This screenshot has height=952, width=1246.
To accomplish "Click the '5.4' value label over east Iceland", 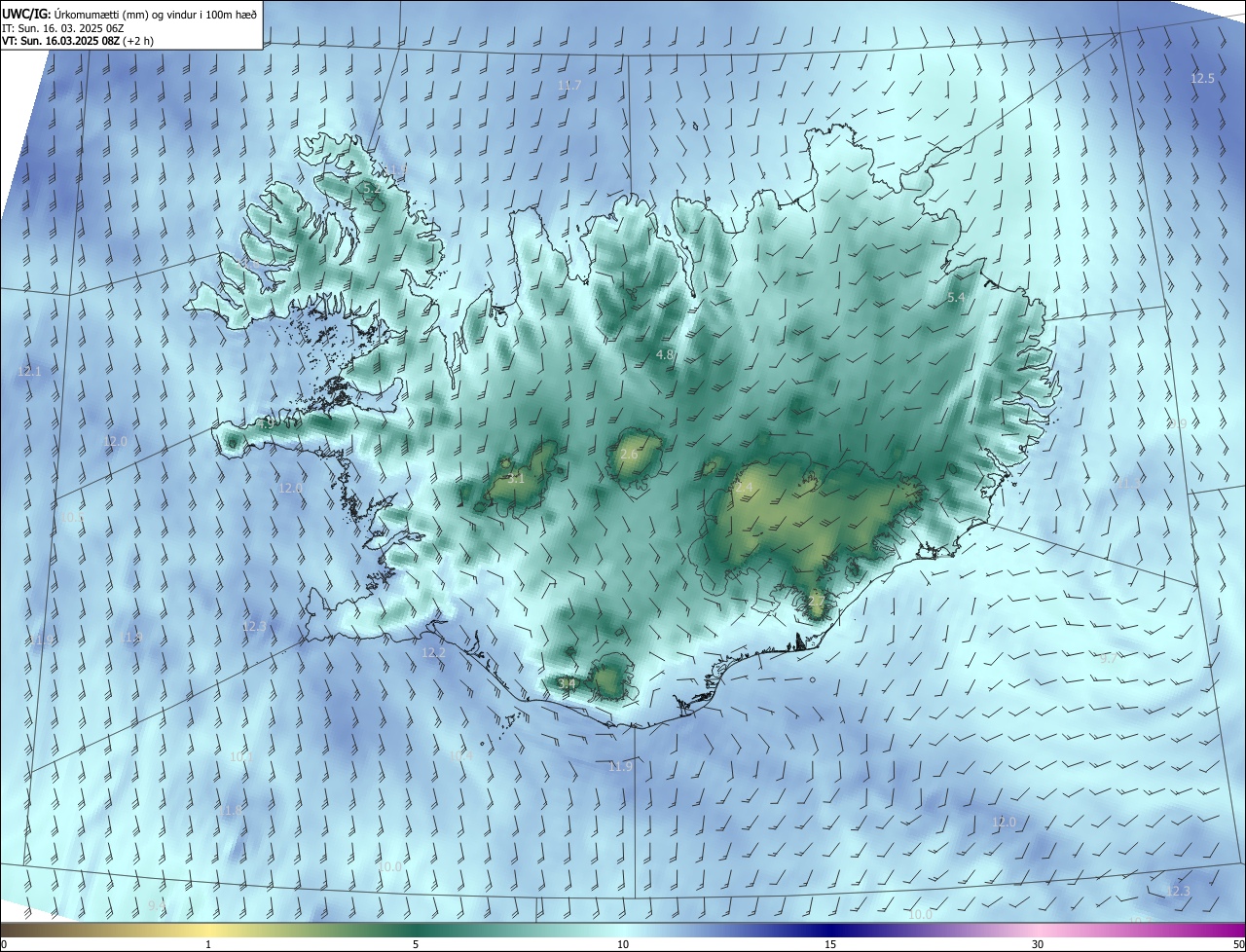I will coord(956,298).
